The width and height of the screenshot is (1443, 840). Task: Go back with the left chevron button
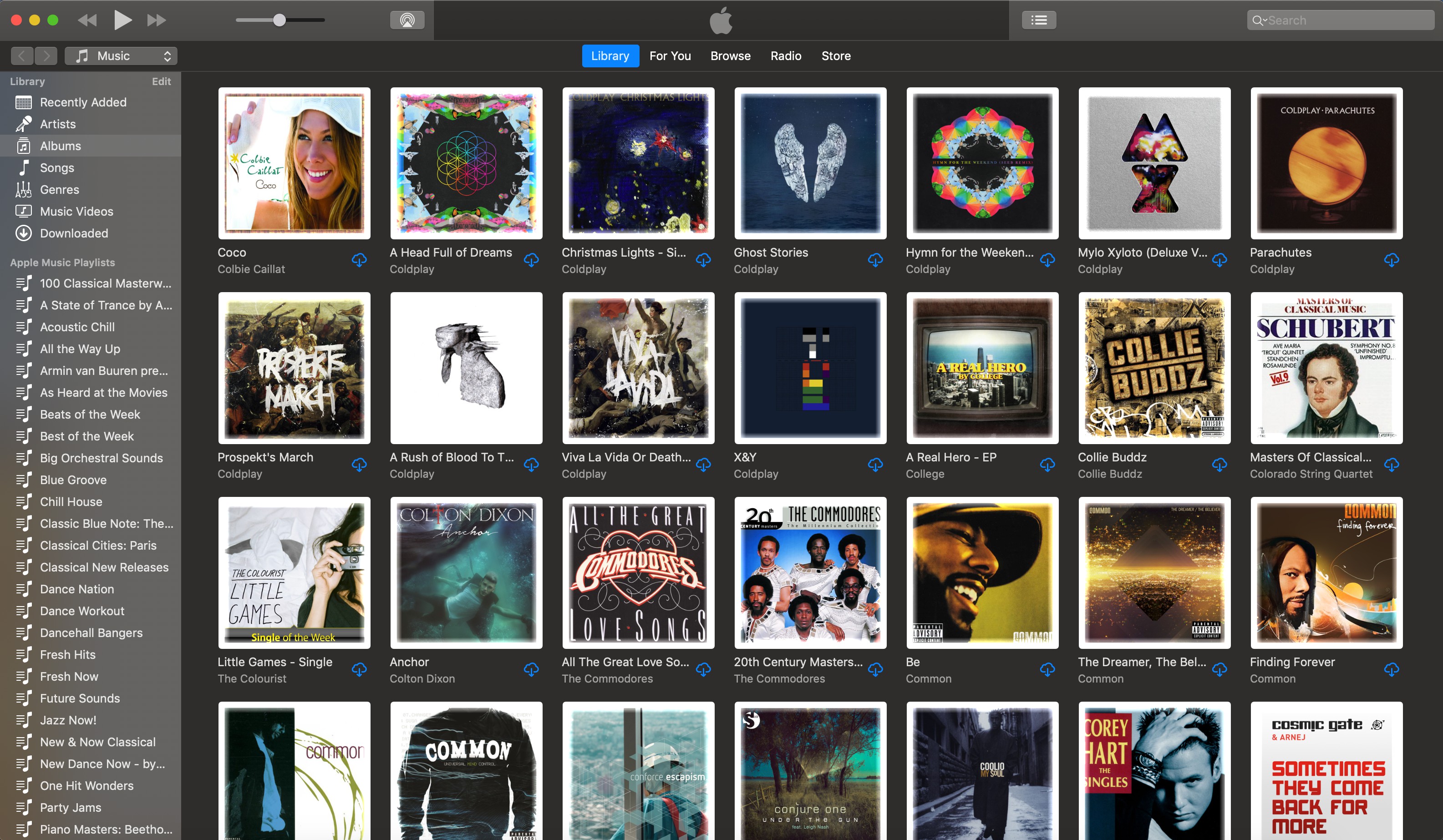(x=22, y=56)
